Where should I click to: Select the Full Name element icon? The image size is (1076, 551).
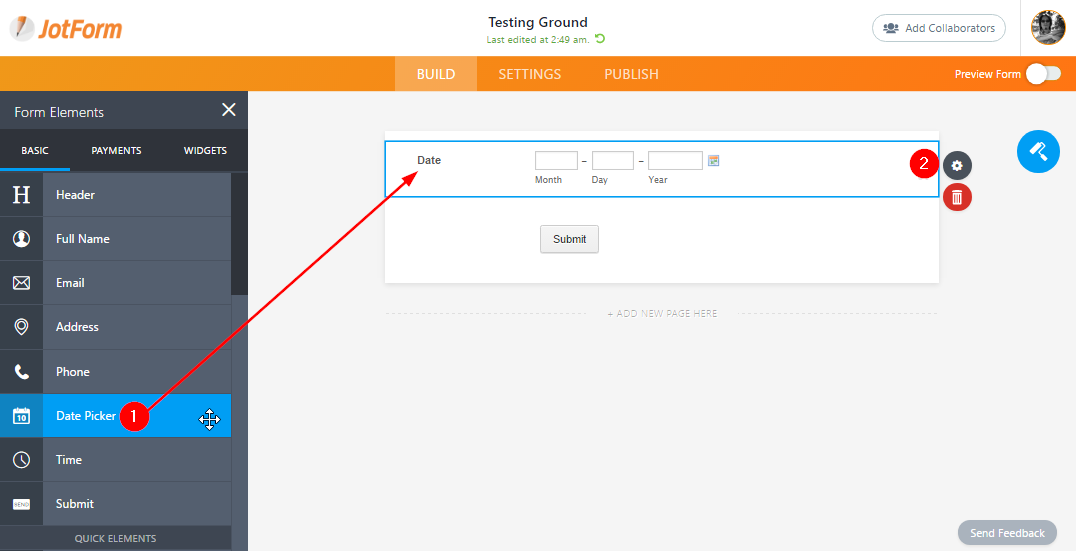click(21, 239)
